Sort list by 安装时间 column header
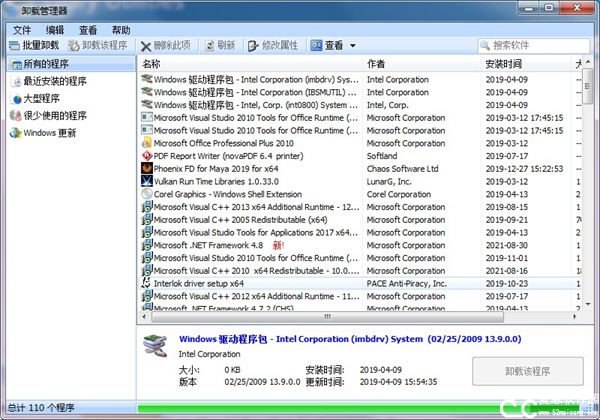This screenshot has height=420, width=600. 527,64
